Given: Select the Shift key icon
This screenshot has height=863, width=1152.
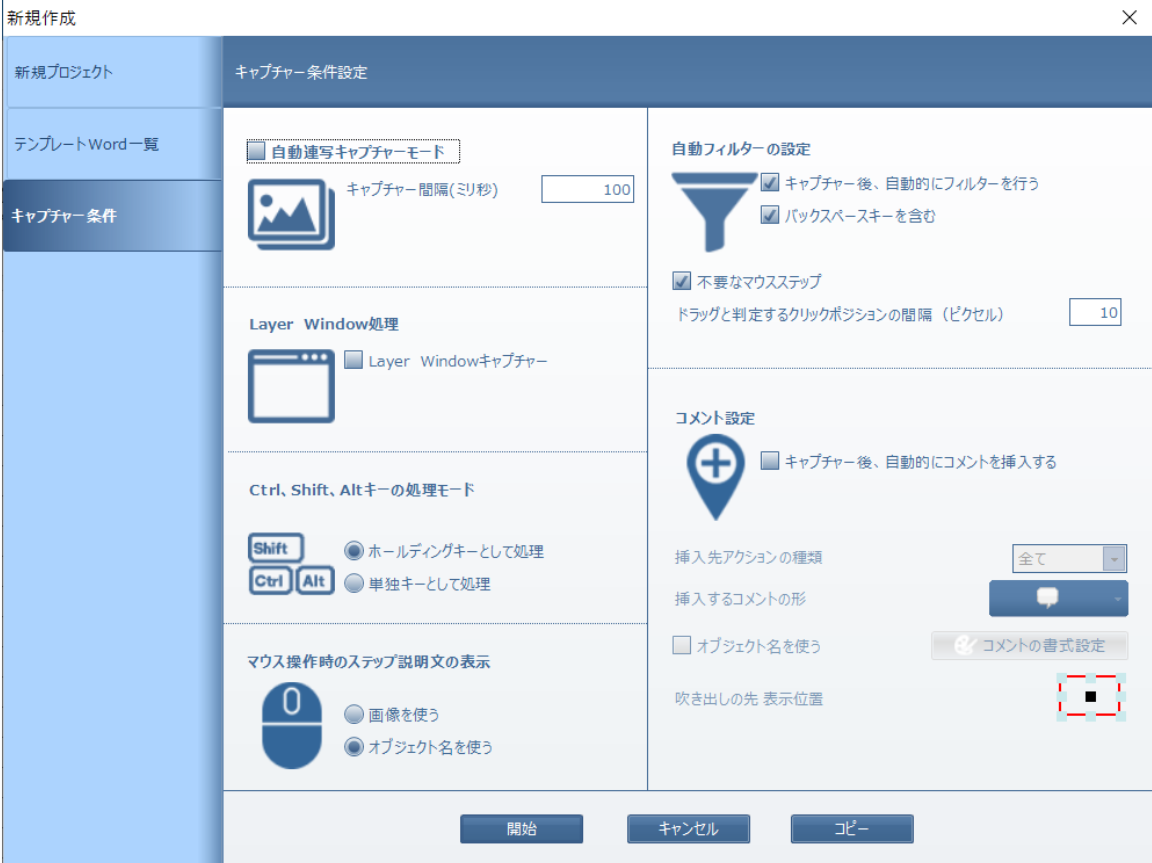Looking at the screenshot, I should pos(275,548).
